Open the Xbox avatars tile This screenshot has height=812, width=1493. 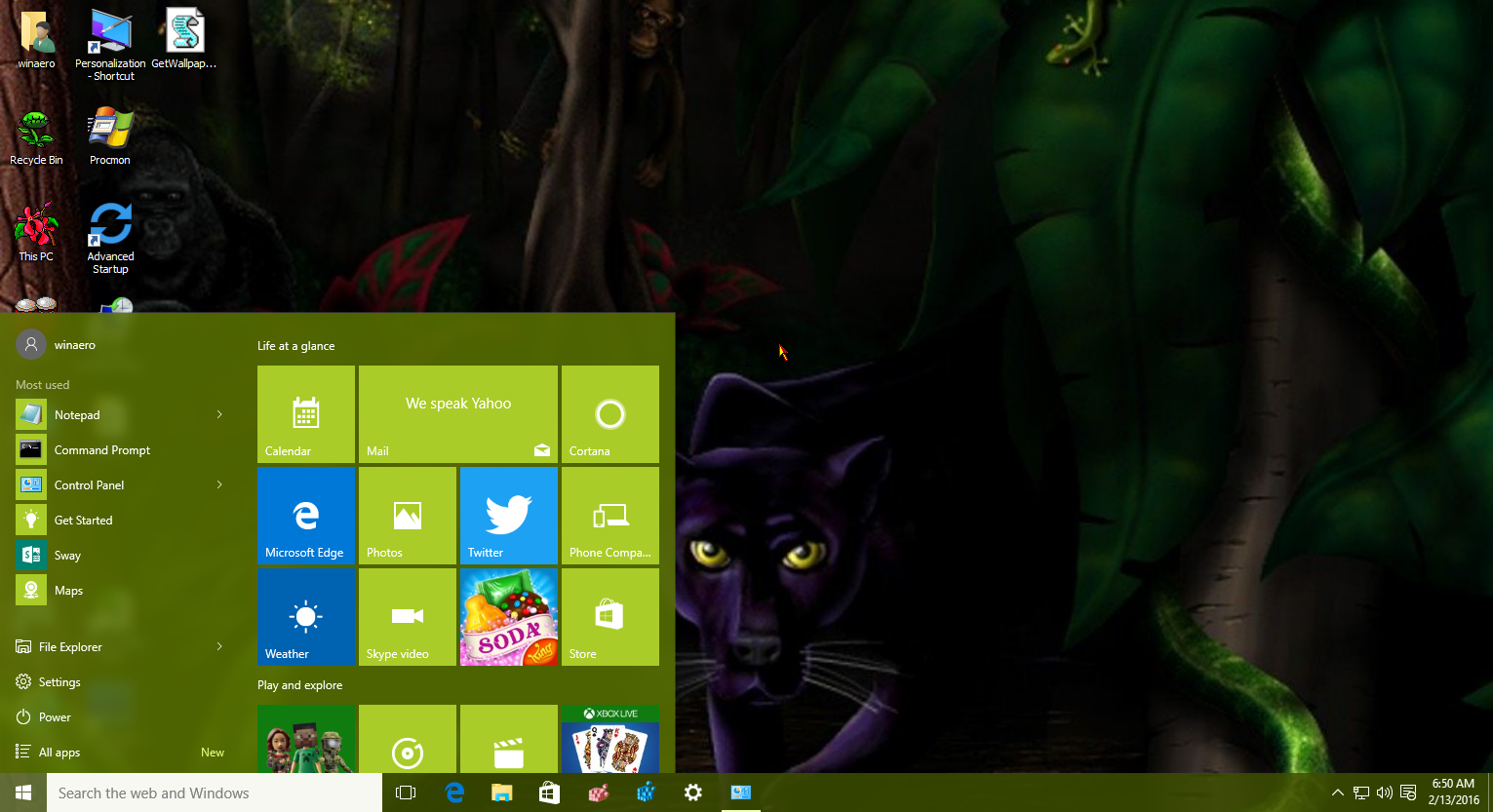point(306,739)
